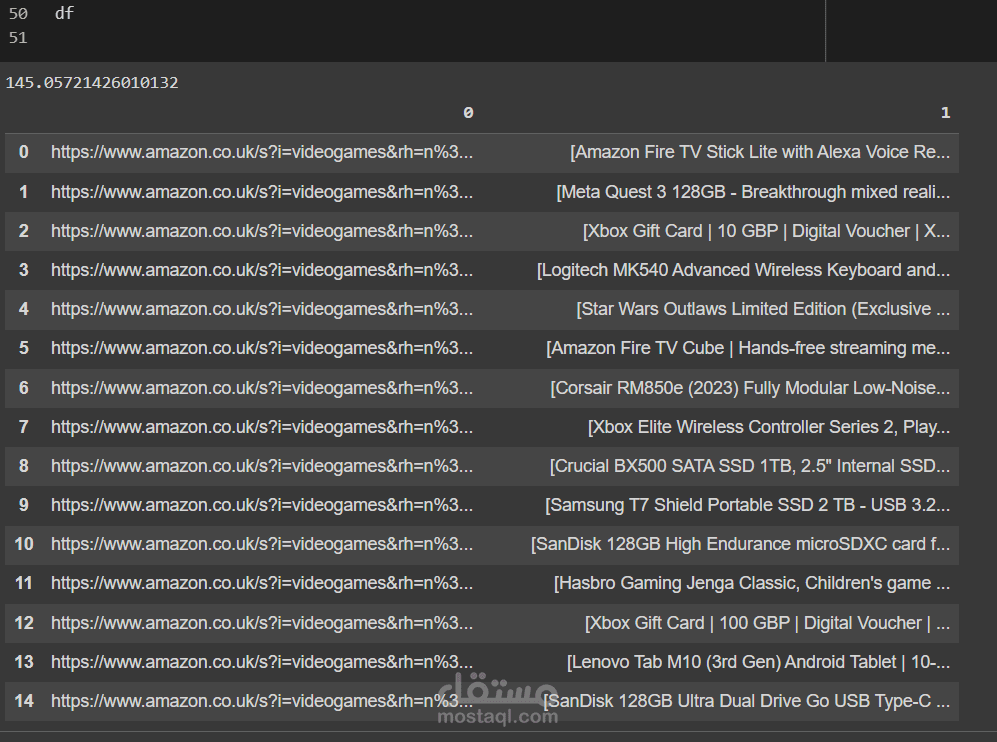This screenshot has width=997, height=742.
Task: Select the 'Meta Quest 3 128GB' cell
Action: [753, 192]
